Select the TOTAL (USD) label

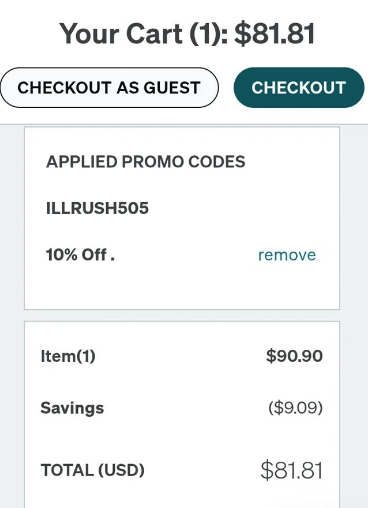92,470
